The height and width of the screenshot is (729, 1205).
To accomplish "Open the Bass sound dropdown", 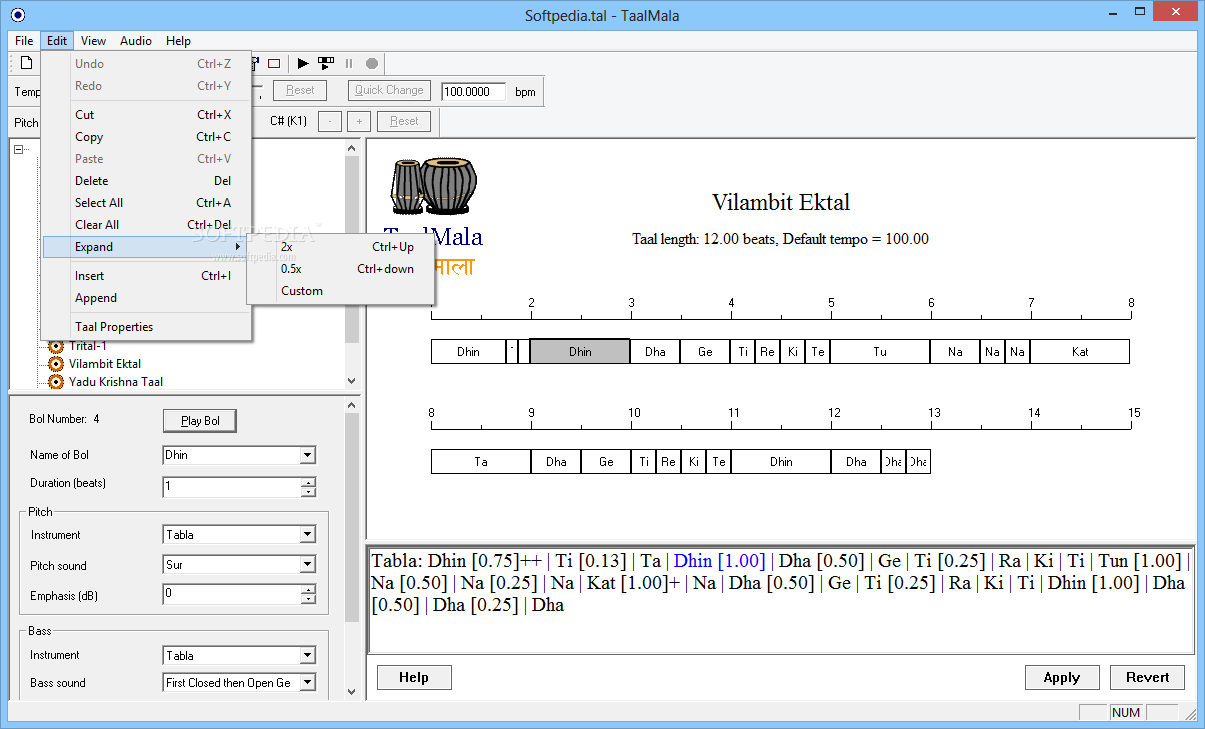I will [307, 683].
